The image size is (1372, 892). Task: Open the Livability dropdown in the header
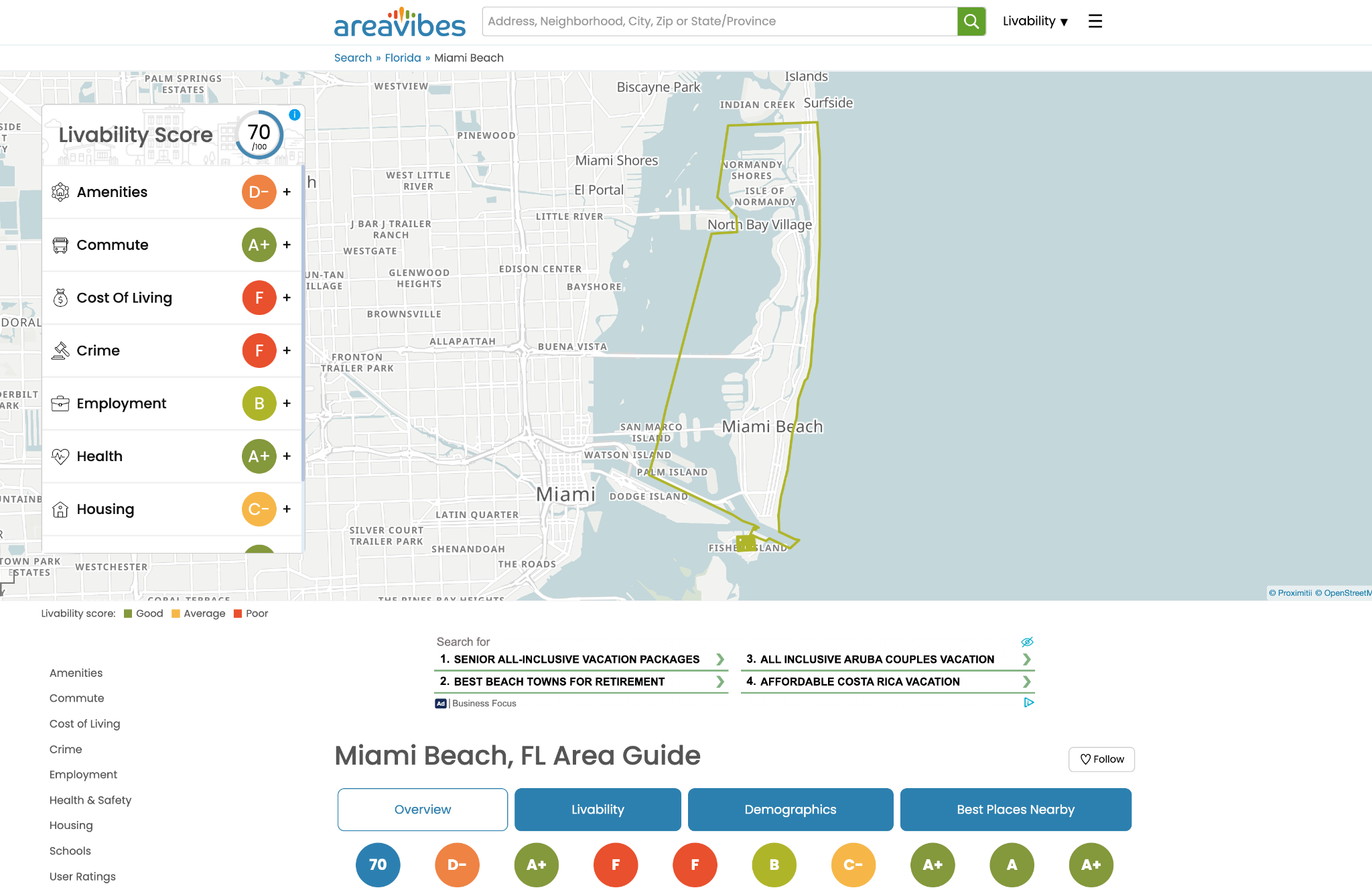(1034, 21)
